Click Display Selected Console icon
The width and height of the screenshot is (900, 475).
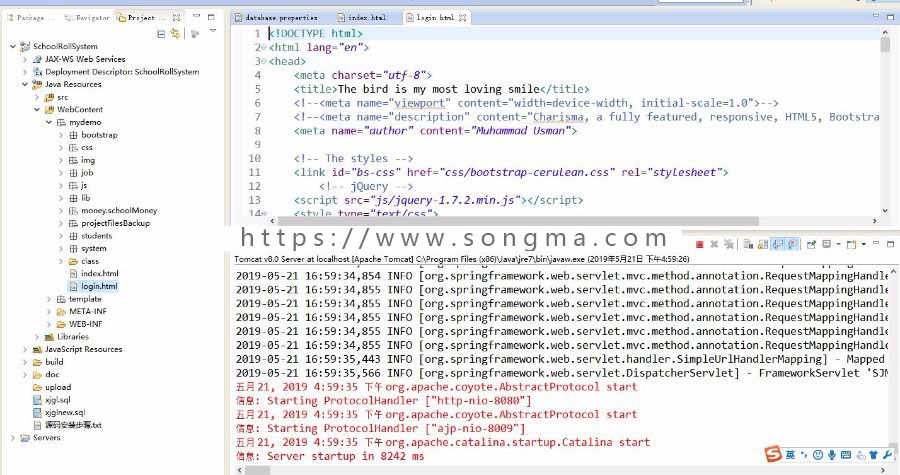coord(827,244)
